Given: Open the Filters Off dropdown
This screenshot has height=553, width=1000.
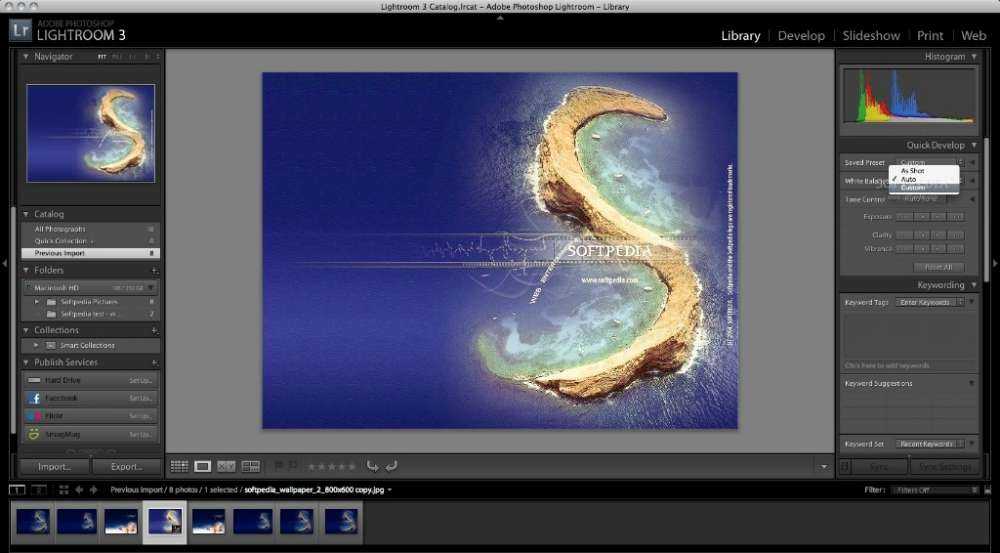Looking at the screenshot, I should (934, 490).
